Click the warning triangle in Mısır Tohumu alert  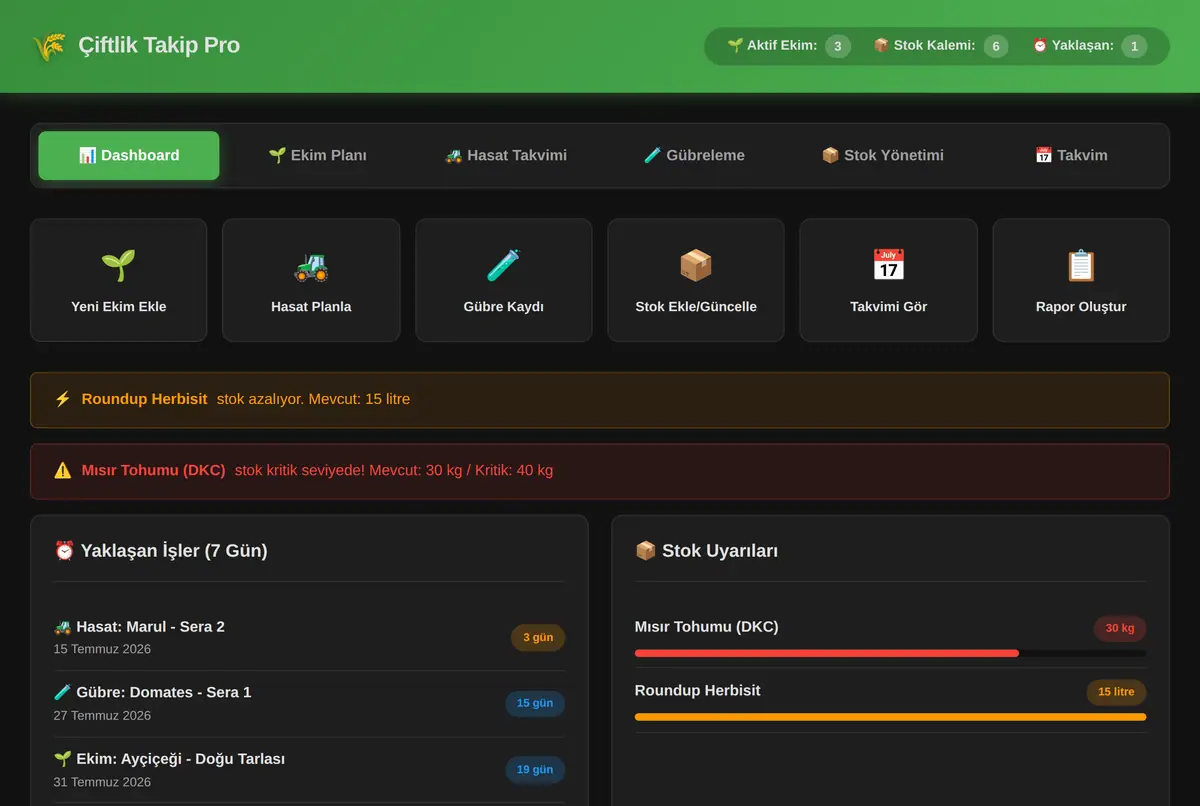[63, 470]
